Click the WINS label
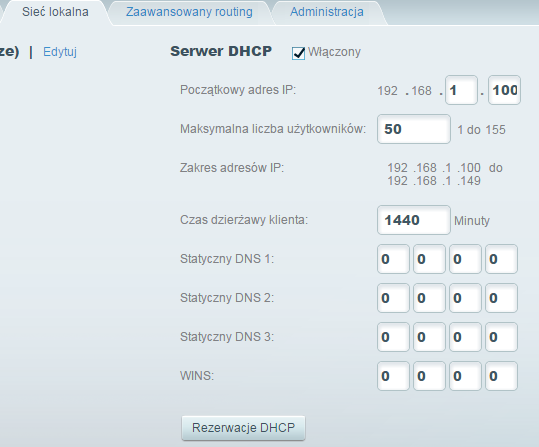 click(197, 376)
